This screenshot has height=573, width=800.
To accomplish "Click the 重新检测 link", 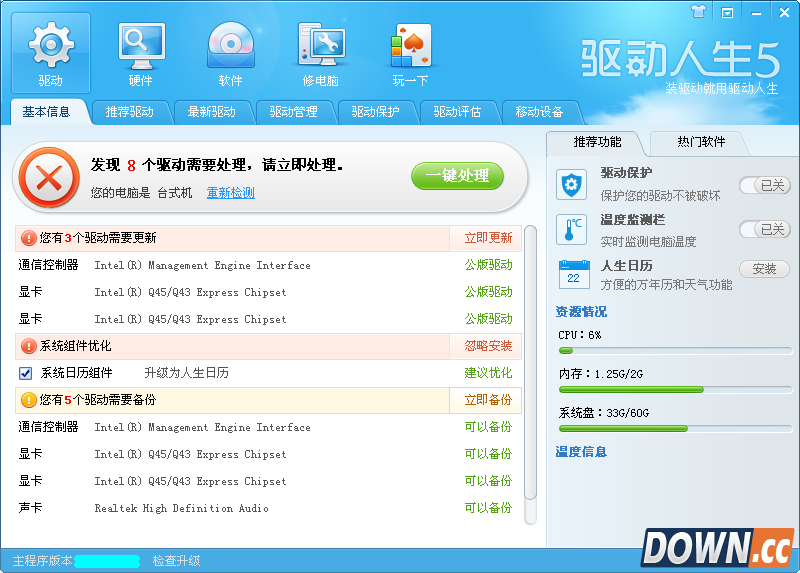I will coord(230,193).
